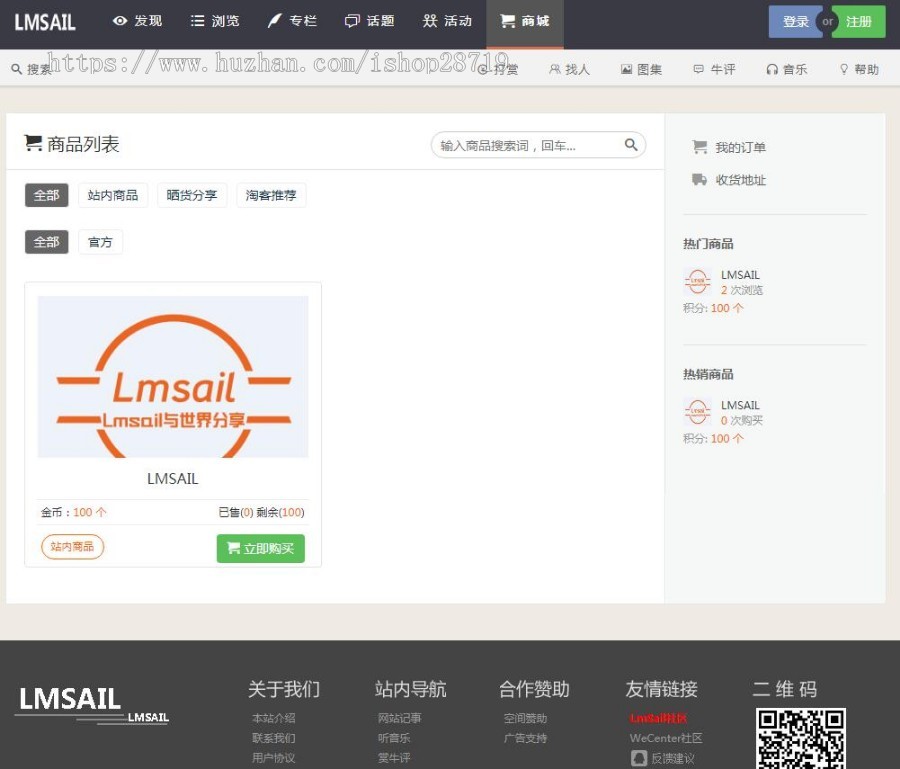900x769 pixels.
Task: Open 发现 menu in top navigation
Action: (138, 21)
